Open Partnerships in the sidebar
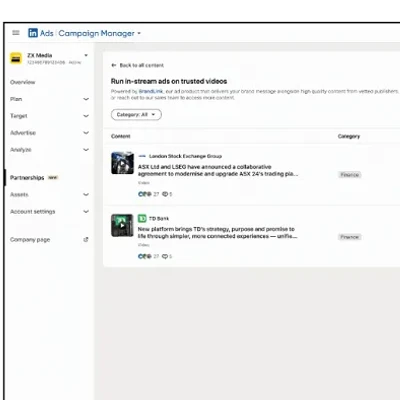Viewport: 400px width, 400px height. point(27,178)
